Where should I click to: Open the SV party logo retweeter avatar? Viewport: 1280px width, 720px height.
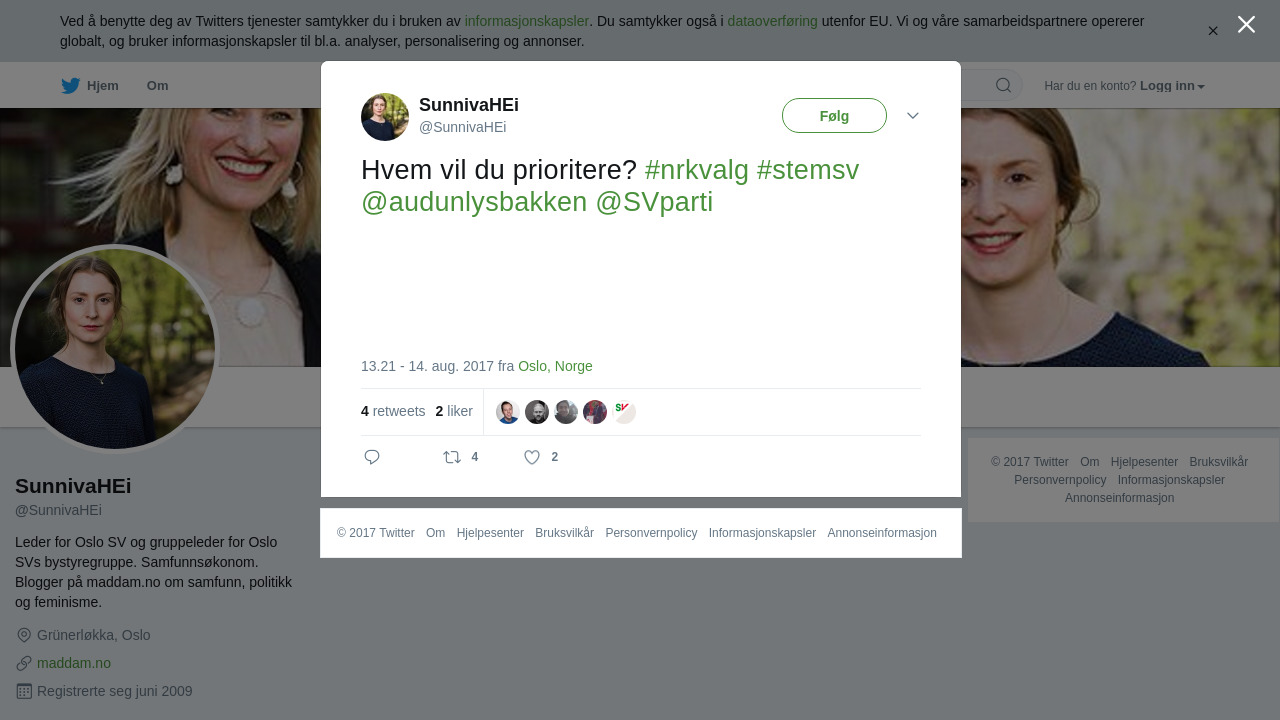coord(624,412)
